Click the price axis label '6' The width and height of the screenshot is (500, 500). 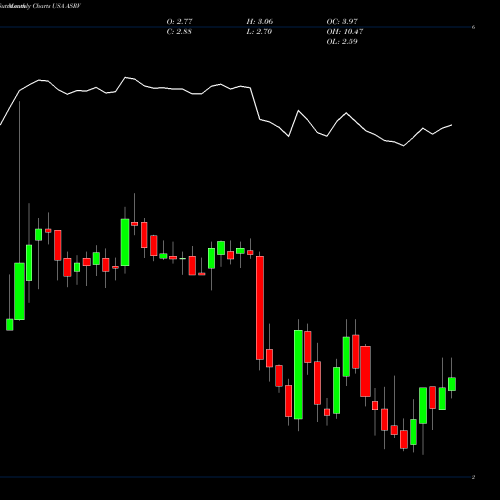pos(473,27)
